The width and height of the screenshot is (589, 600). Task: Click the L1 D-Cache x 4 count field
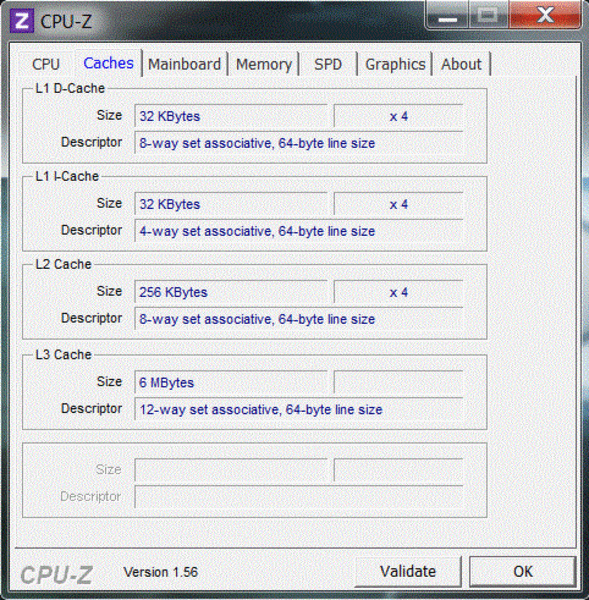point(398,116)
